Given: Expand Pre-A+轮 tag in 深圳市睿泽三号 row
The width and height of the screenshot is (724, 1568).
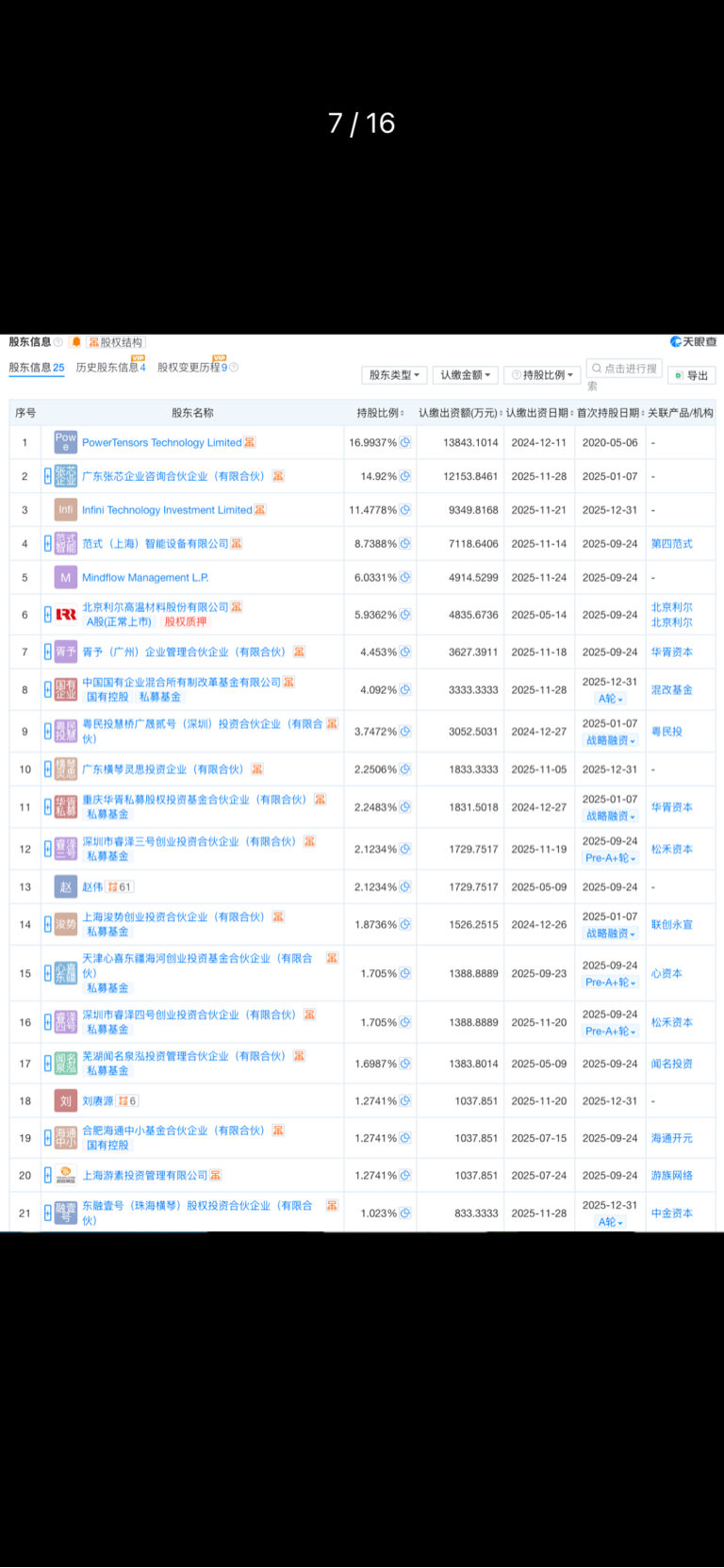Looking at the screenshot, I should tap(611, 858).
